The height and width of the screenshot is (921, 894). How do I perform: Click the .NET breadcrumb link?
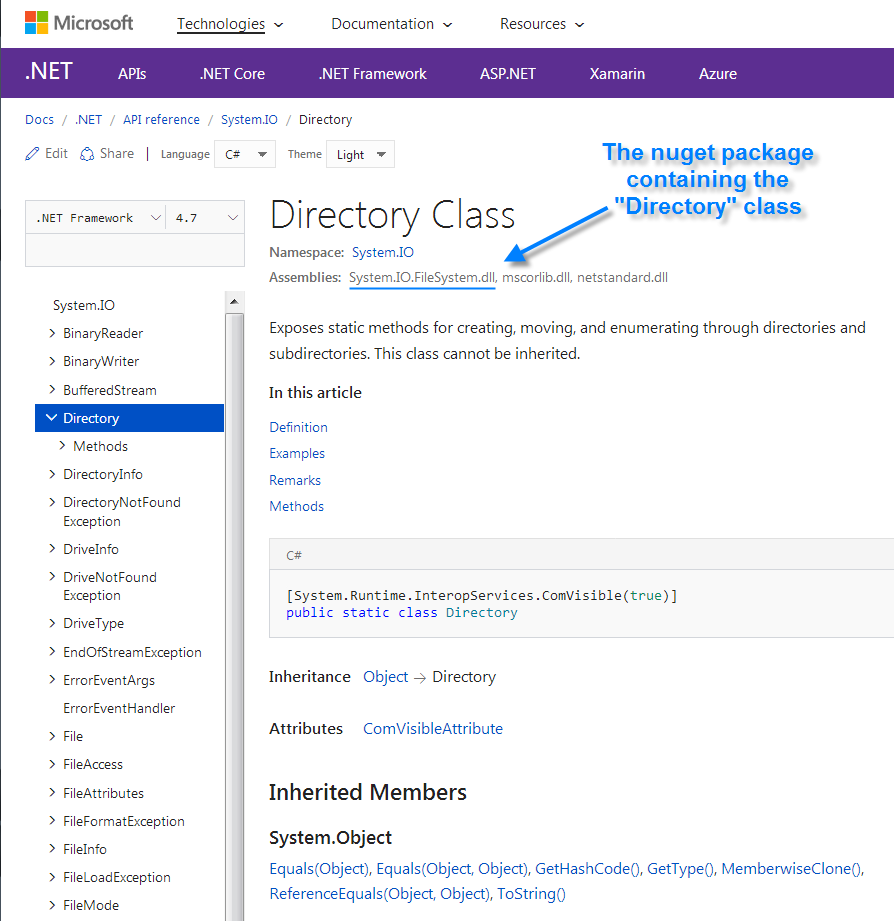(x=89, y=120)
